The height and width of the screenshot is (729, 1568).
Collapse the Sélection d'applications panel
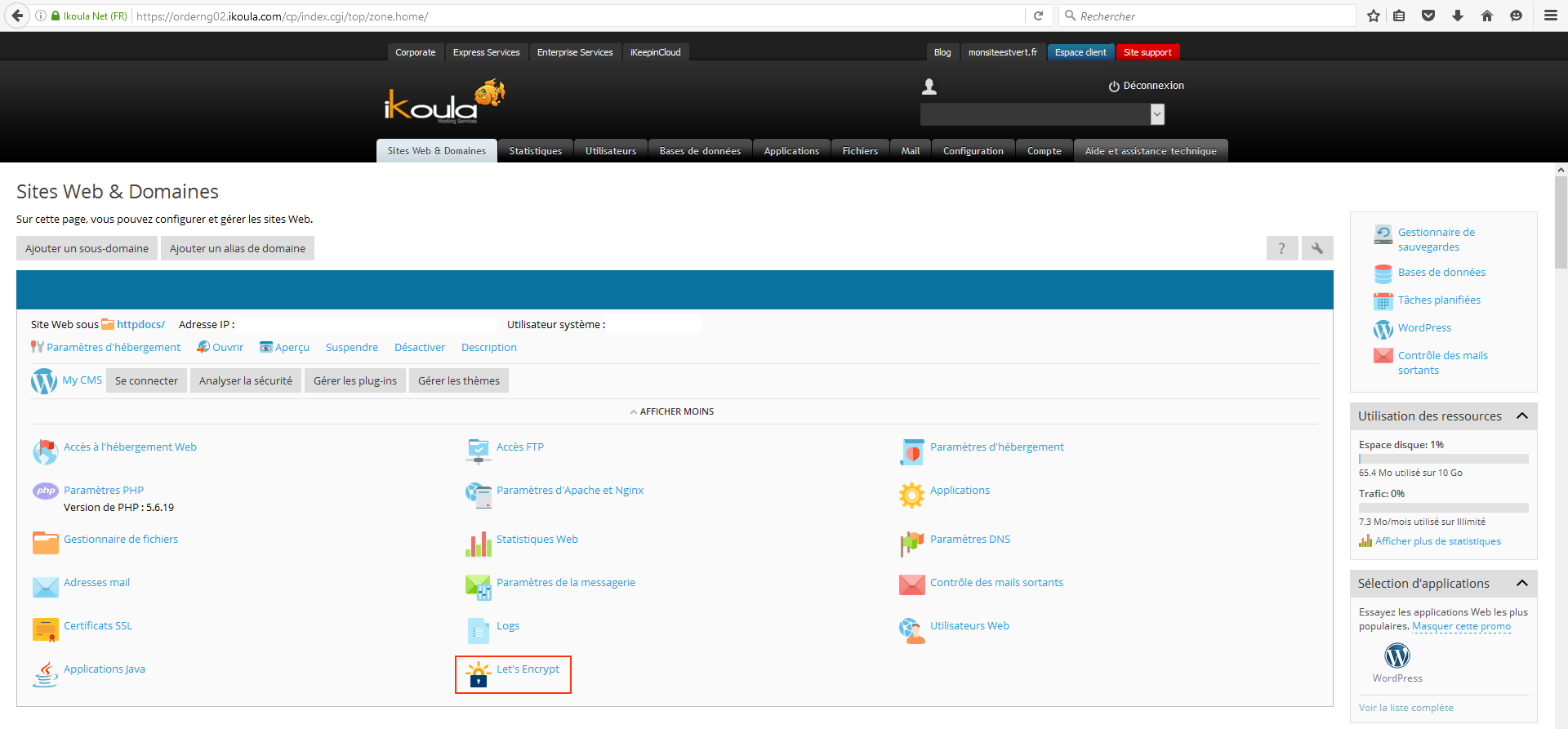1522,583
